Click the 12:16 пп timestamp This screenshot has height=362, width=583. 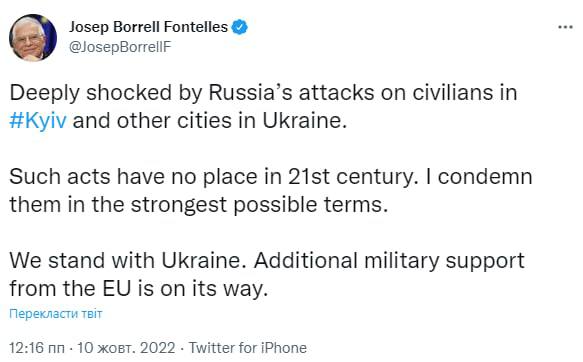tap(37, 348)
